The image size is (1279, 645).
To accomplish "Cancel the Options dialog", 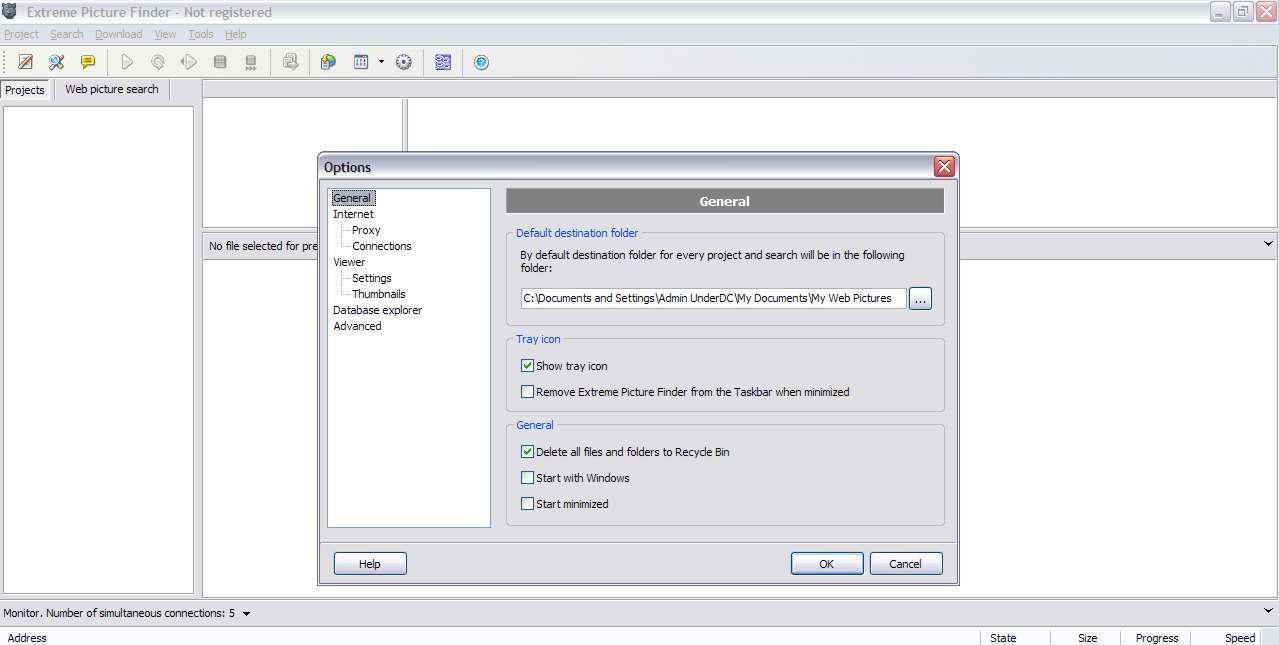I will tap(906, 564).
